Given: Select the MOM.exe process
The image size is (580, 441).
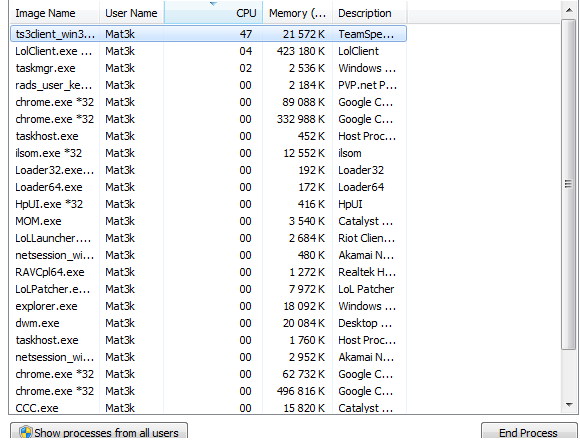Looking at the screenshot, I should point(209,221).
